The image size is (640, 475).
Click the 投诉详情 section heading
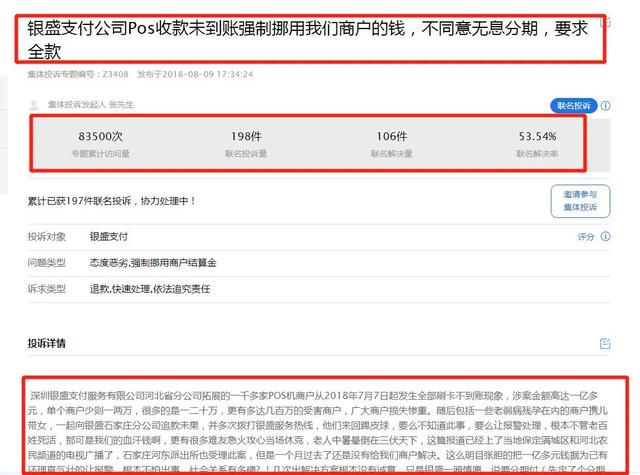47,343
